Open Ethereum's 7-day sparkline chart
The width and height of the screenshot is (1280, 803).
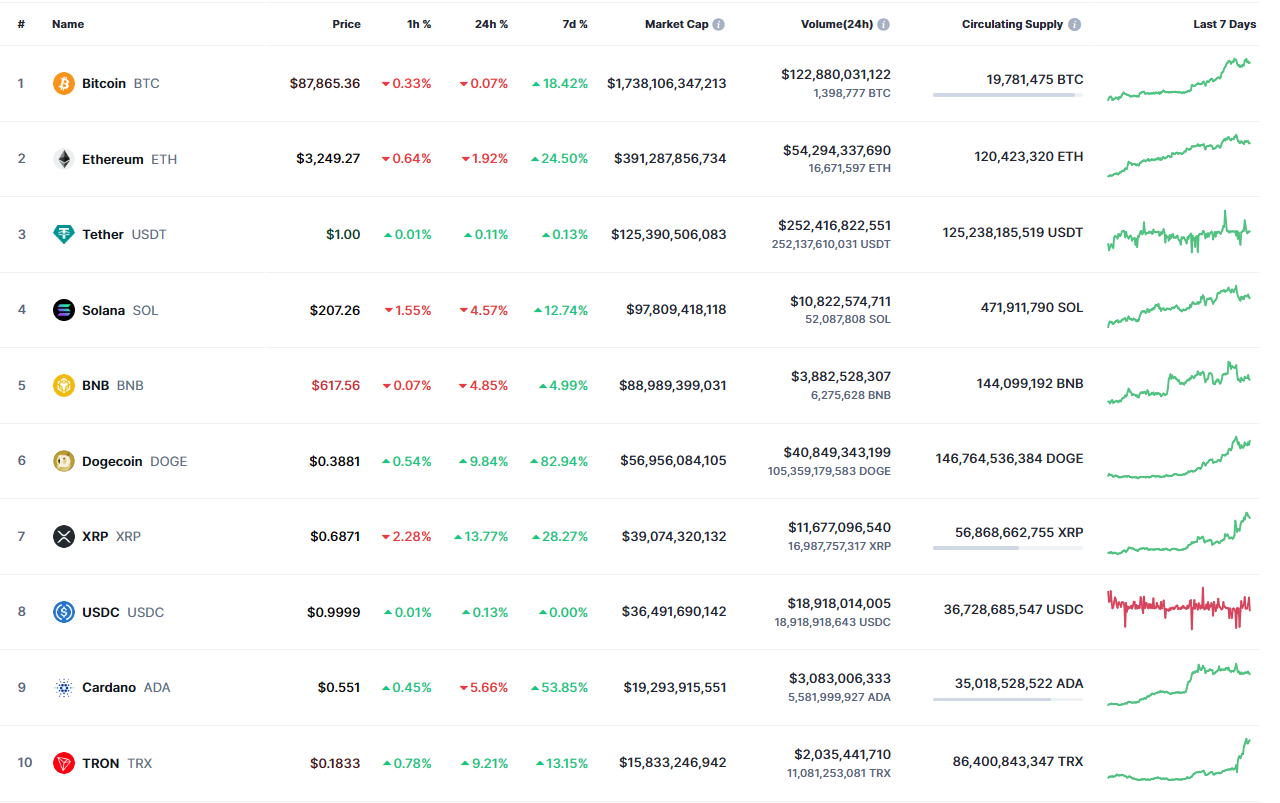pyautogui.click(x=1179, y=156)
